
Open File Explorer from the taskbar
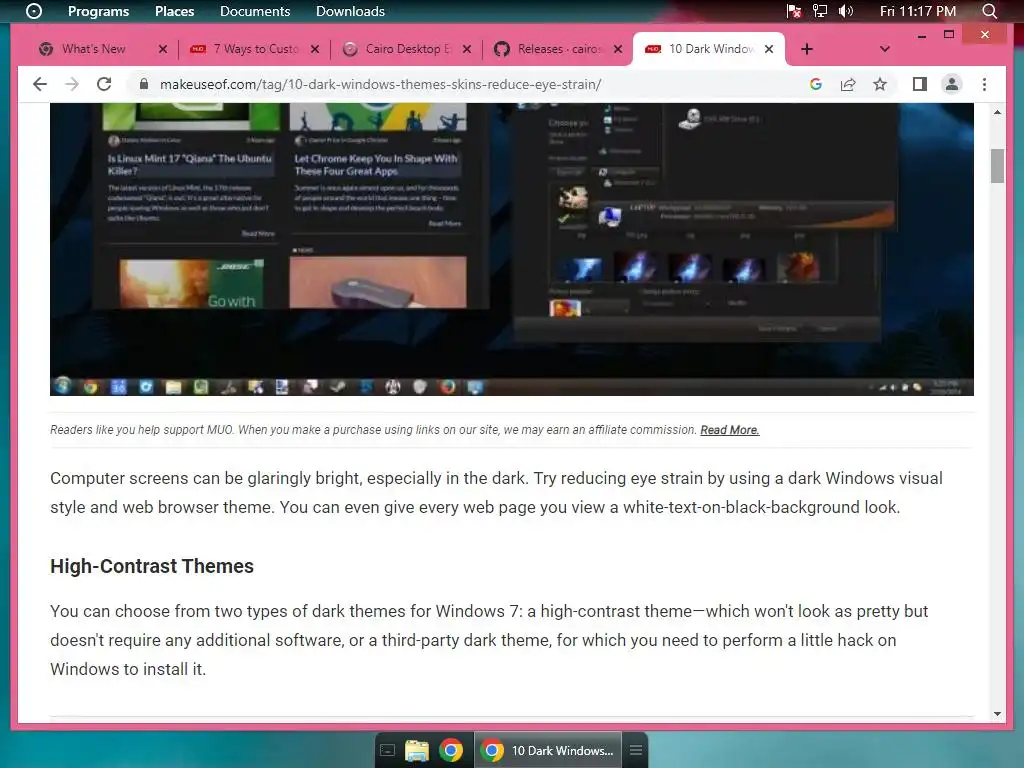pos(417,750)
